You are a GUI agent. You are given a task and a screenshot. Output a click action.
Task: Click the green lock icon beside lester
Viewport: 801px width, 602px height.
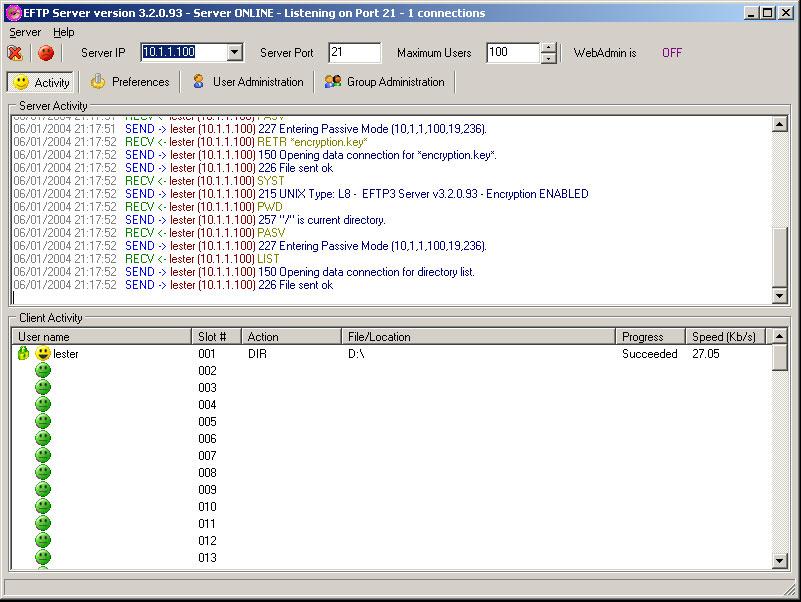[x=23, y=353]
